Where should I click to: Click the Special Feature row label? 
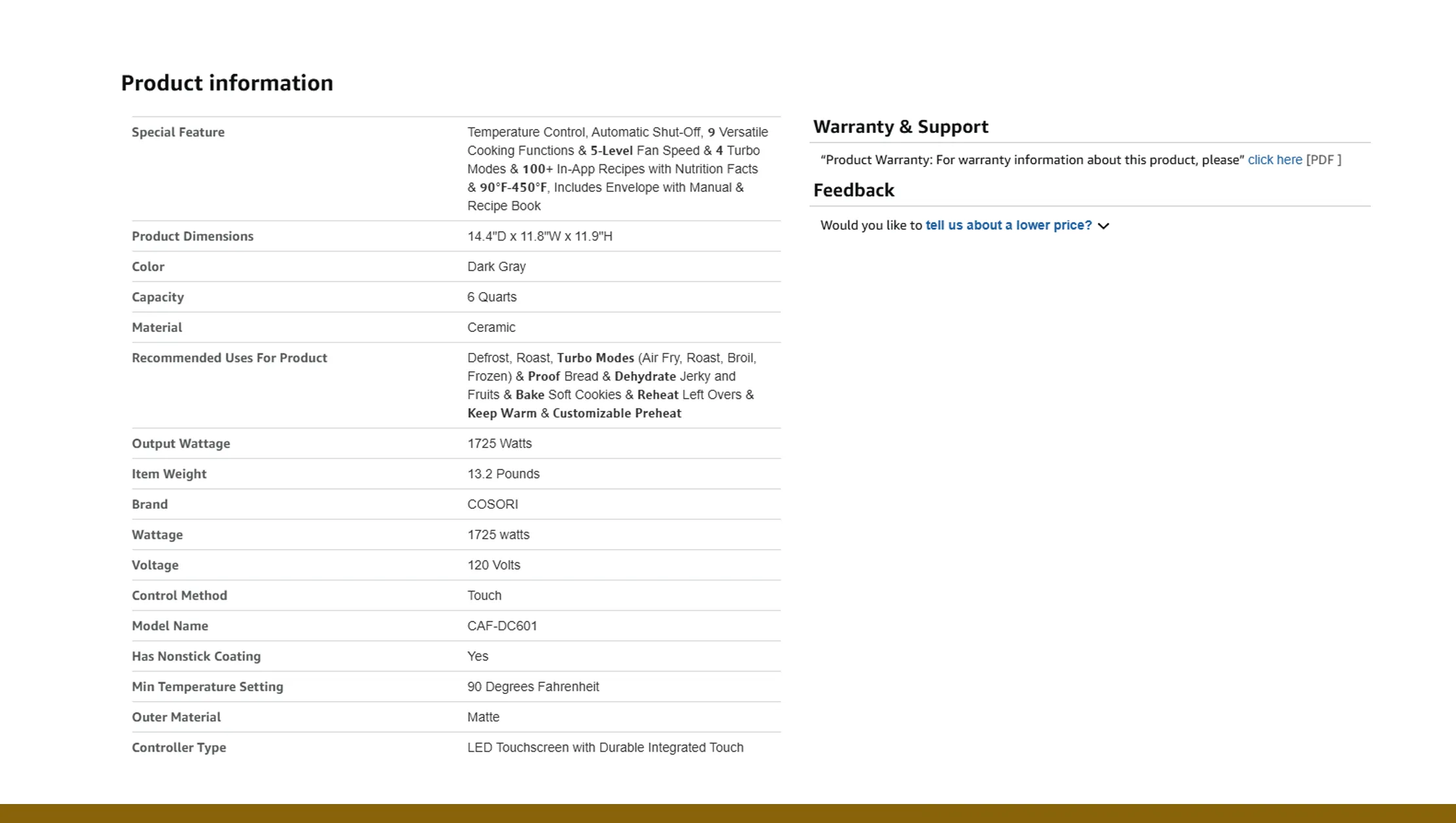pyautogui.click(x=177, y=132)
